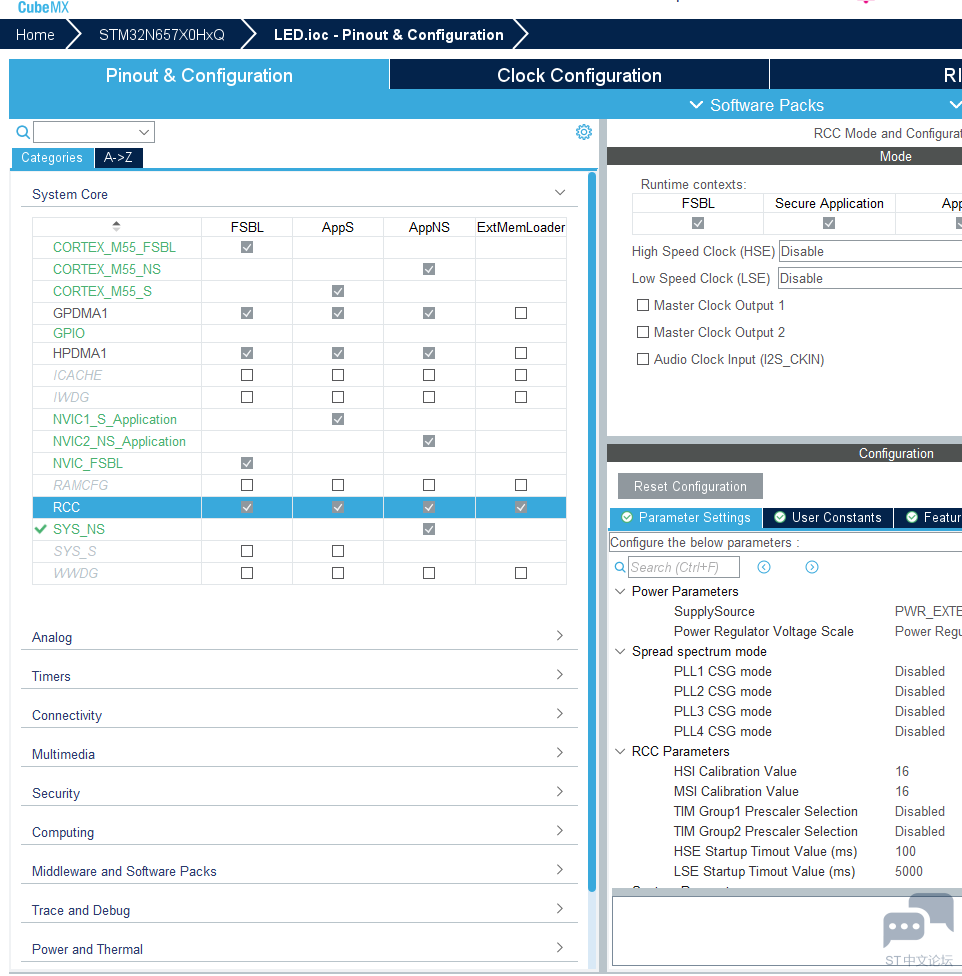962x976 pixels.
Task: Check Audio Clock Input (I2S_CKIN)
Action: 643,359
